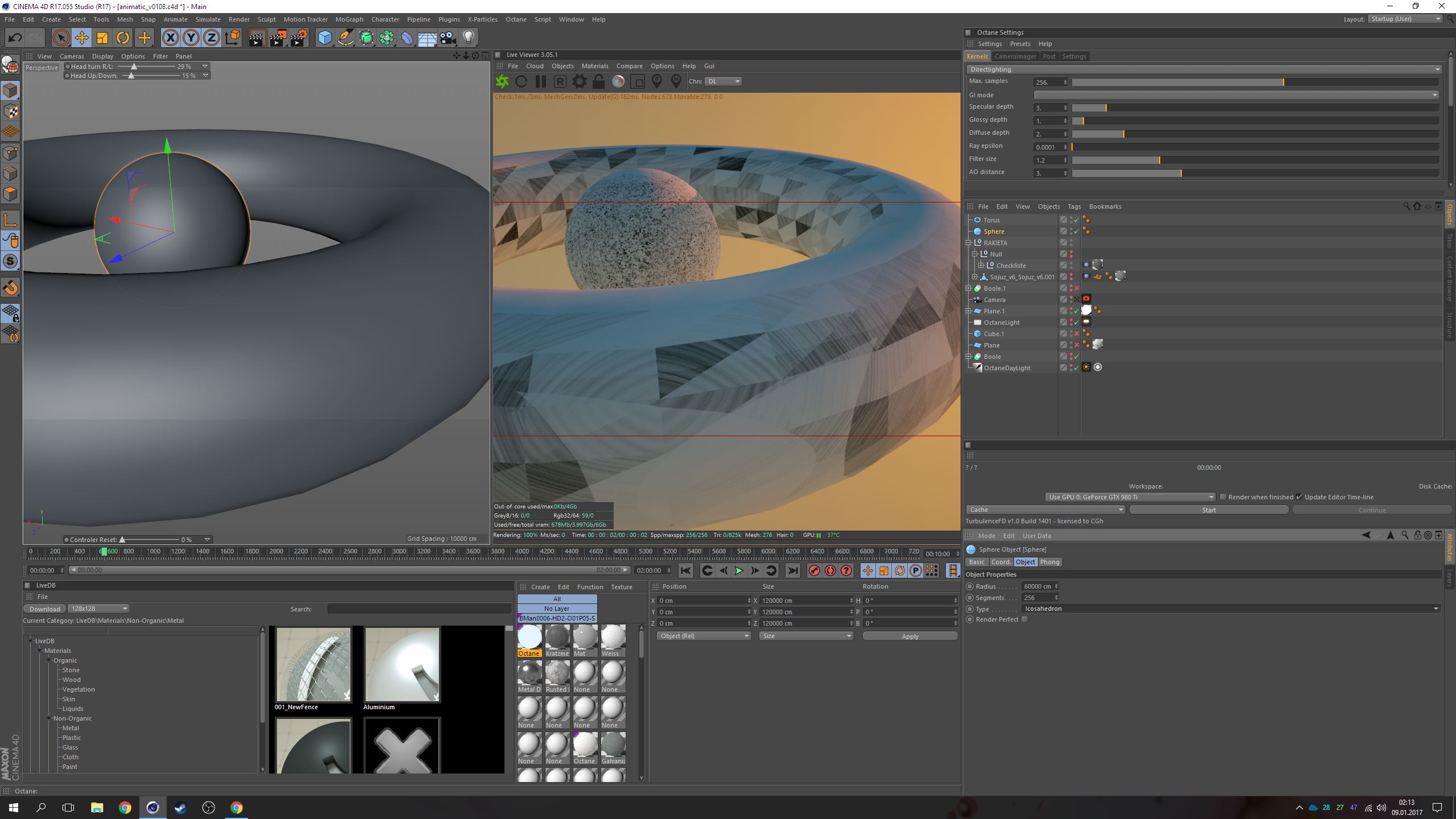Viewport: 1456px width, 819px height.
Task: Click the lock resolution icon in Live Viewer
Action: pos(598,81)
